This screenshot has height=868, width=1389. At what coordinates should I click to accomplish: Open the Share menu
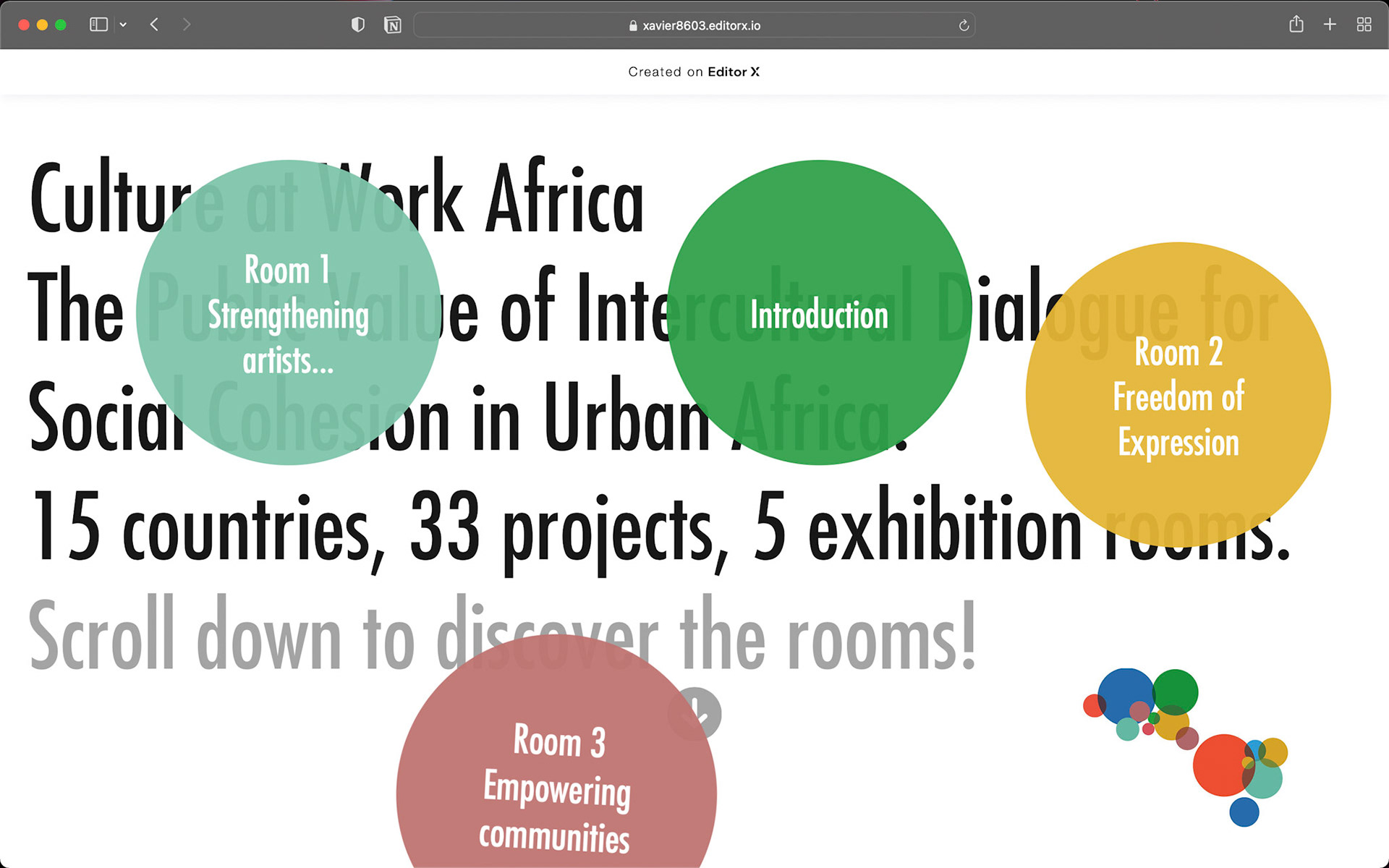pos(1296,24)
